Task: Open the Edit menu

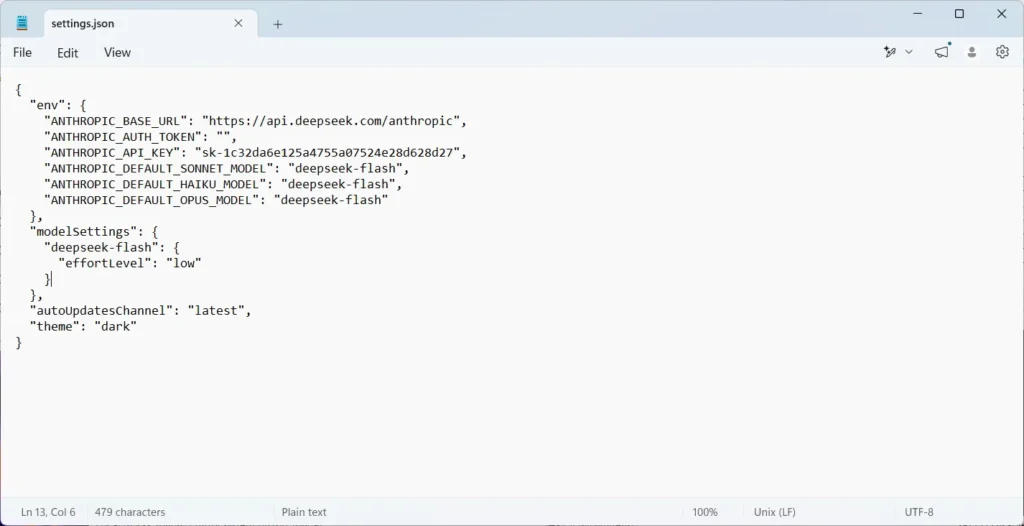Action: click(x=67, y=53)
